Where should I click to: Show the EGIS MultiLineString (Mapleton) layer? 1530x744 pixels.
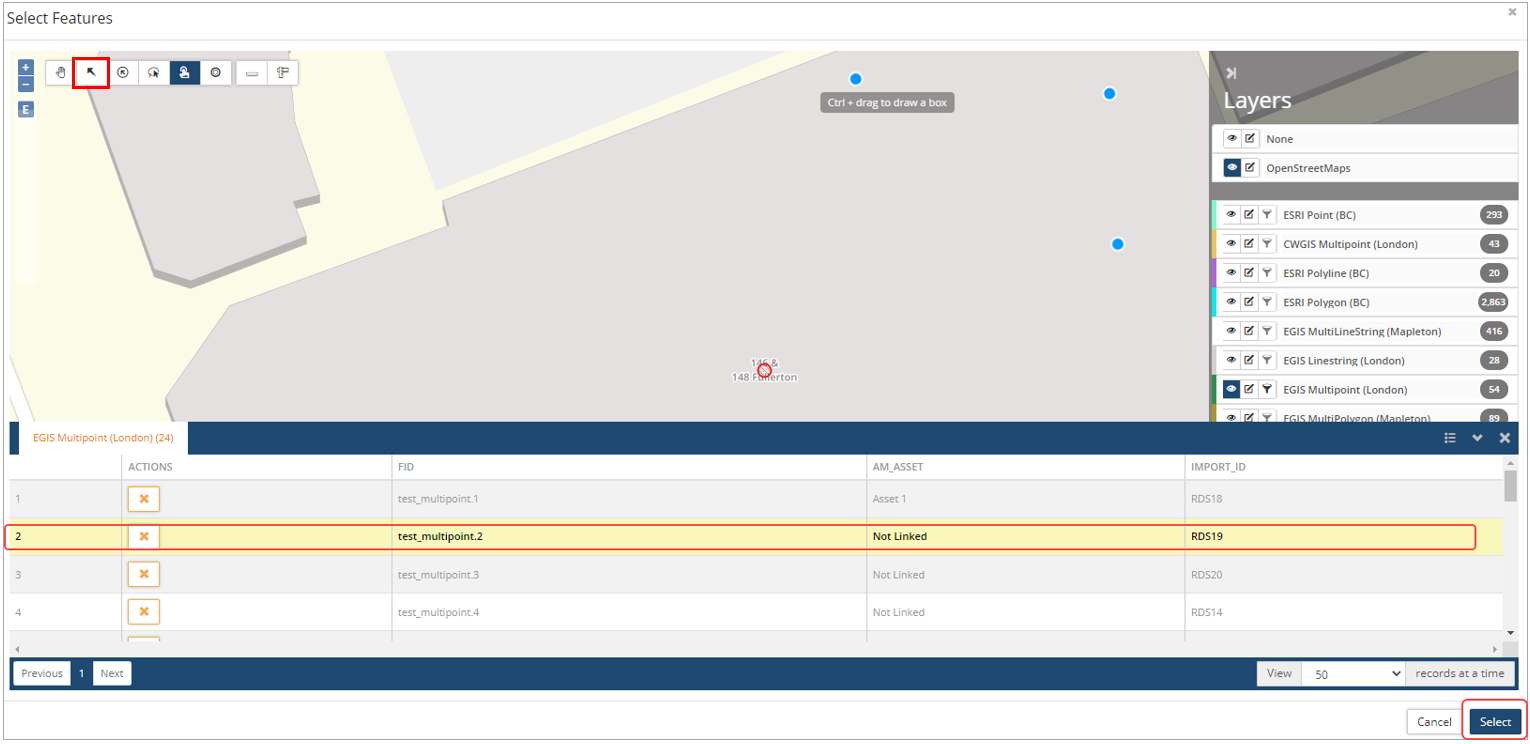[x=1232, y=331]
